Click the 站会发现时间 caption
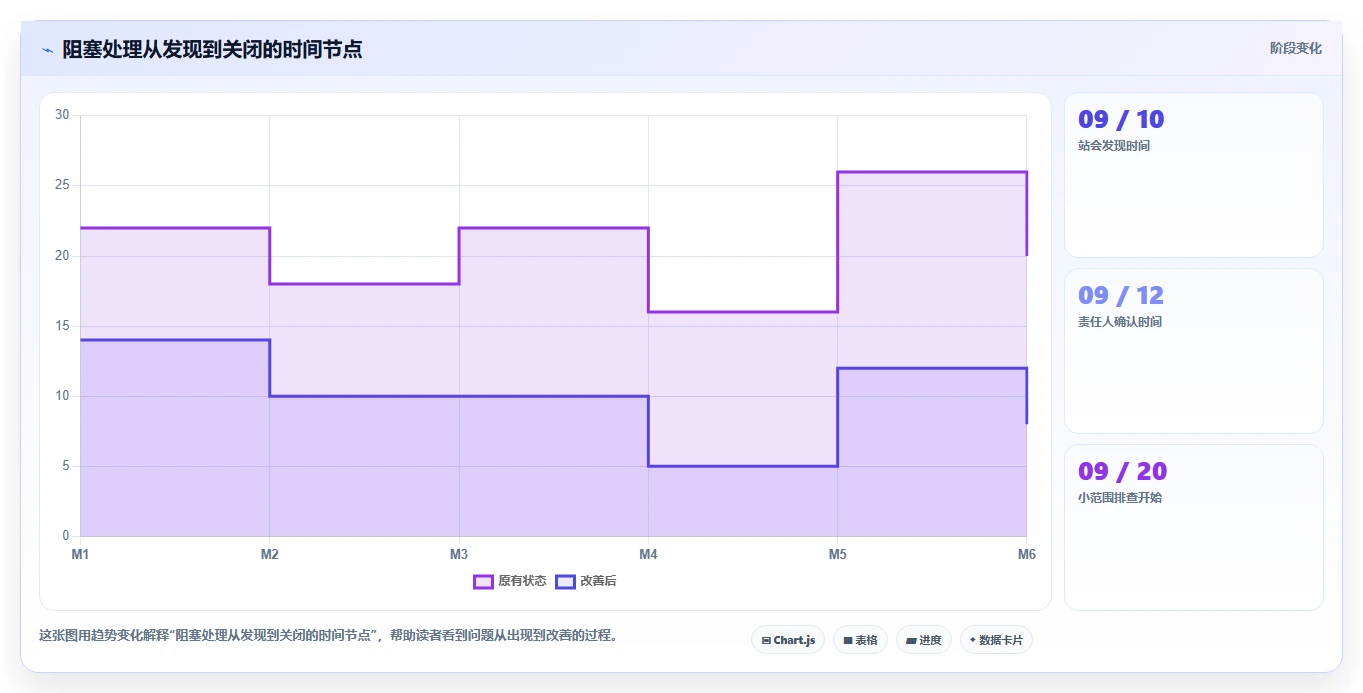Viewport: 1363px width, 693px height. point(1114,146)
